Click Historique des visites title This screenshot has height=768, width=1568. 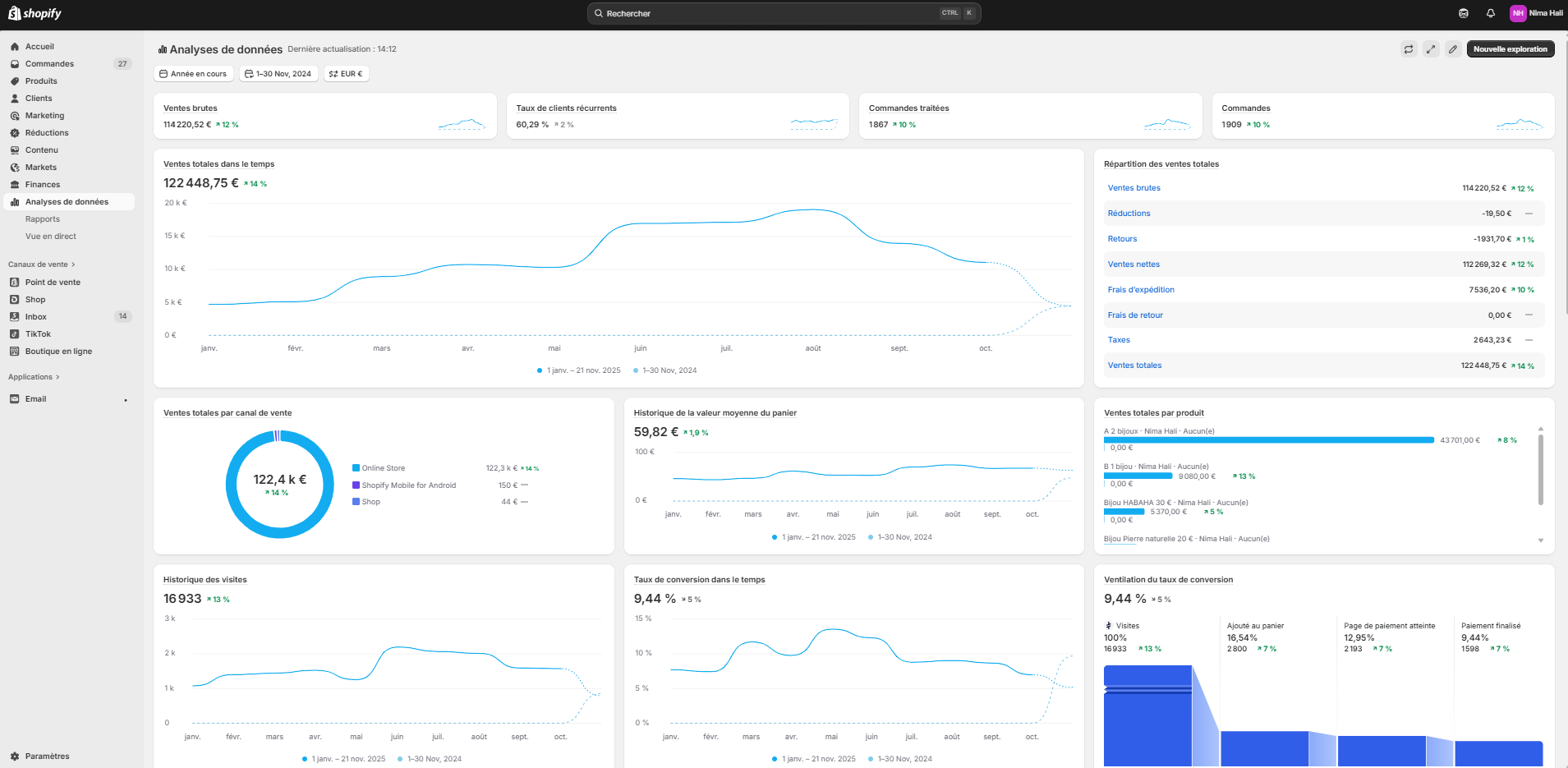205,580
